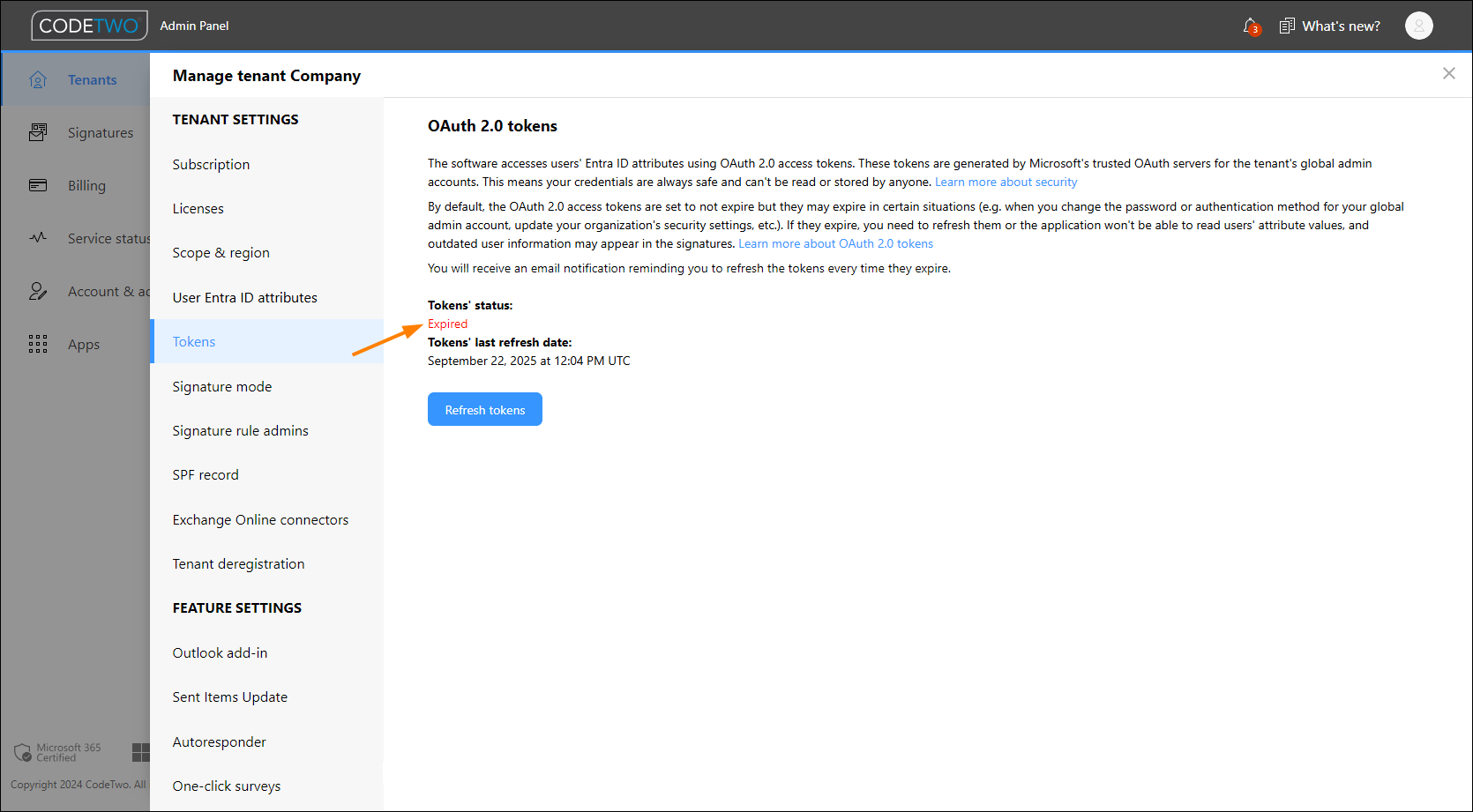Open the user avatar menu
This screenshot has width=1473, height=812.
(1418, 26)
